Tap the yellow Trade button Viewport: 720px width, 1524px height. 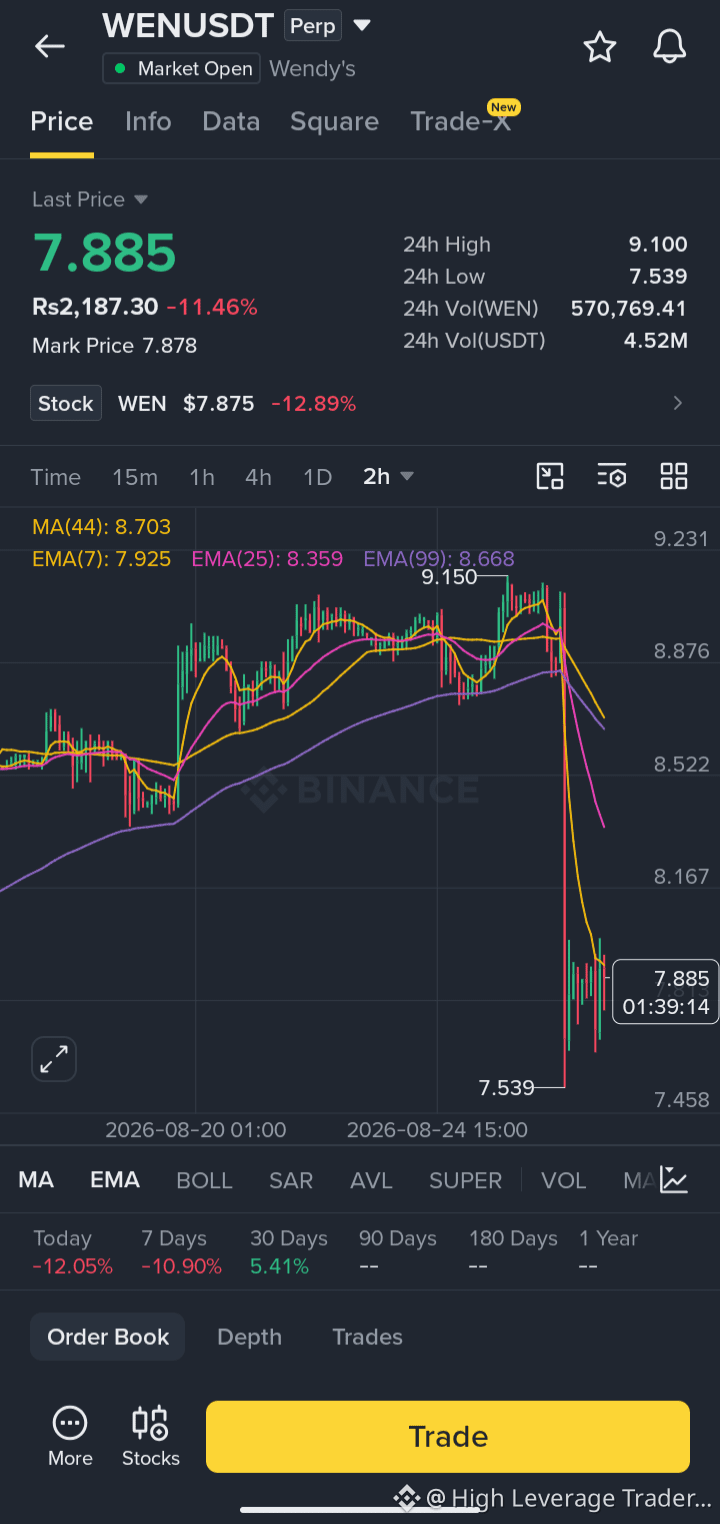tap(448, 1437)
